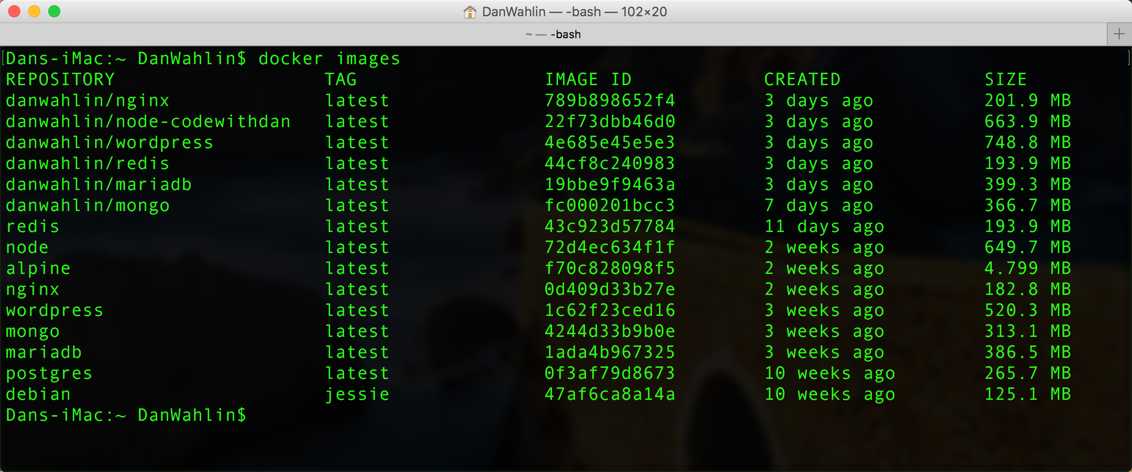The image size is (1132, 472).
Task: Click the 663.9 MB size value
Action: pos(1028,121)
